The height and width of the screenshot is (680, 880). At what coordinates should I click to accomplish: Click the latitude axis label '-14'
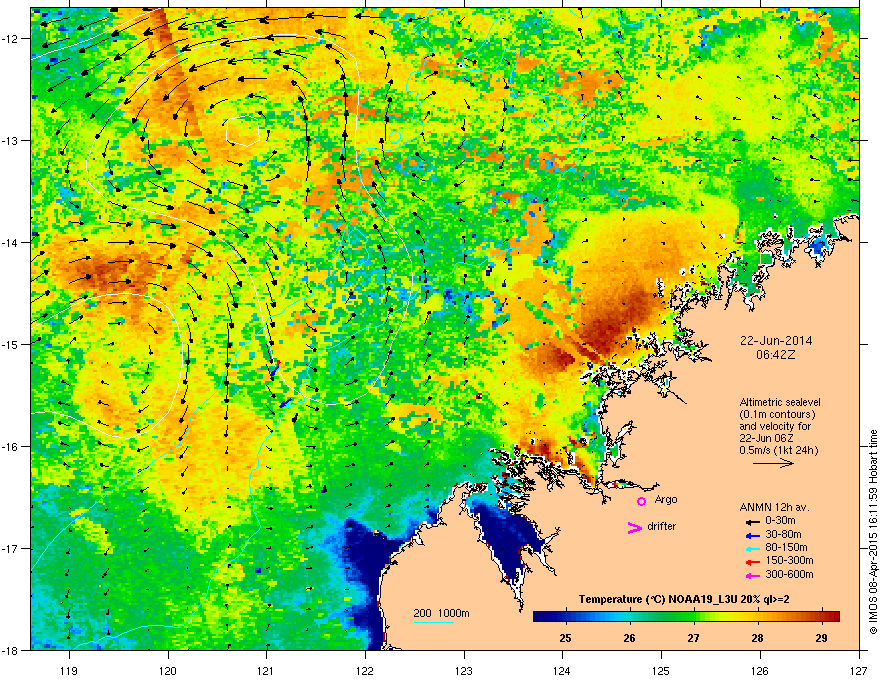tap(10, 242)
